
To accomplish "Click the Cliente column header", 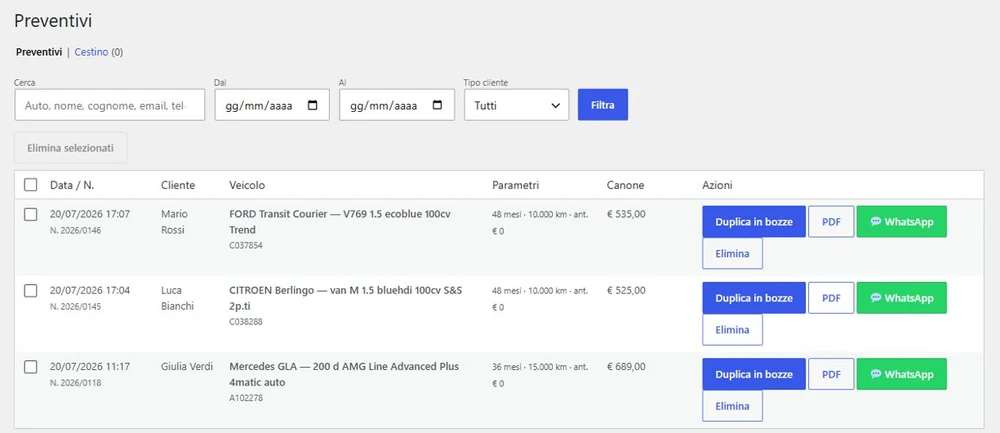I will [x=178, y=185].
